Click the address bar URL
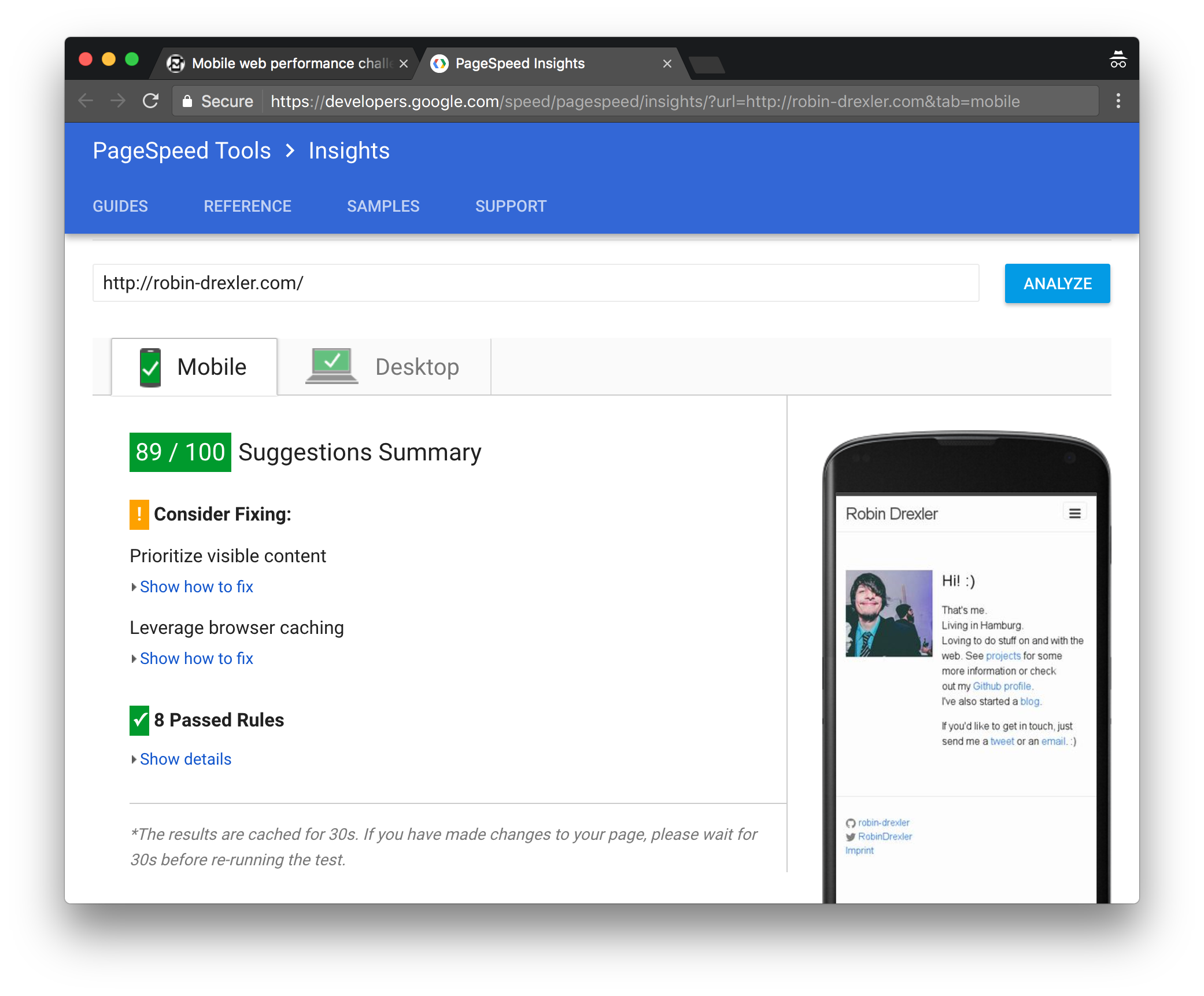 click(x=645, y=101)
